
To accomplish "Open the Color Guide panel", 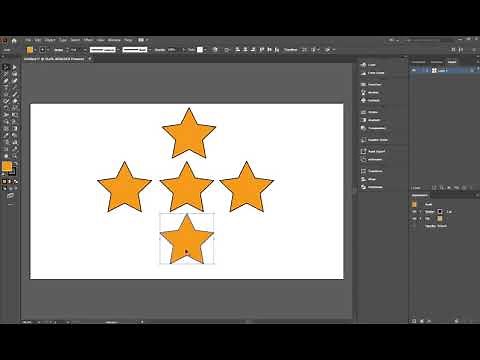I will [x=373, y=73].
